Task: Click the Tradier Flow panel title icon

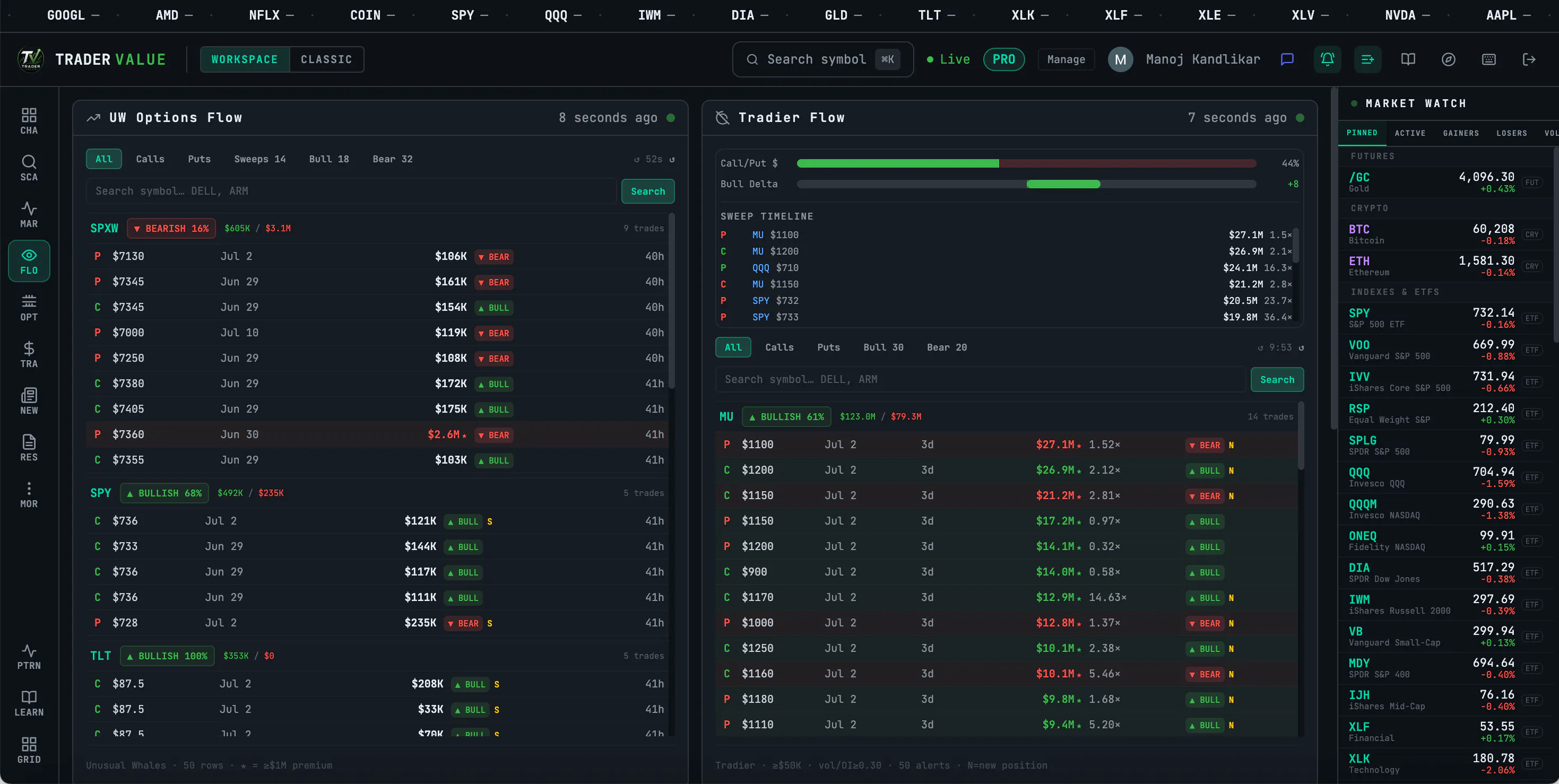Action: [x=723, y=117]
